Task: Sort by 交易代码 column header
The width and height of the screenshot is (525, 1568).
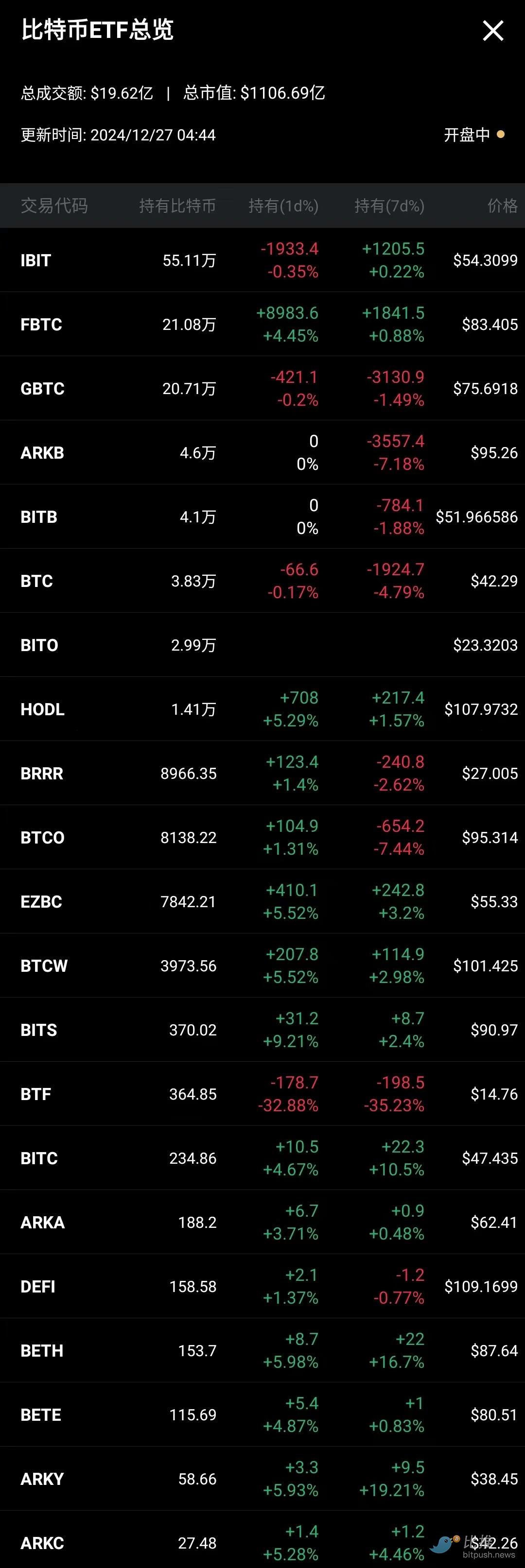Action: (54, 206)
